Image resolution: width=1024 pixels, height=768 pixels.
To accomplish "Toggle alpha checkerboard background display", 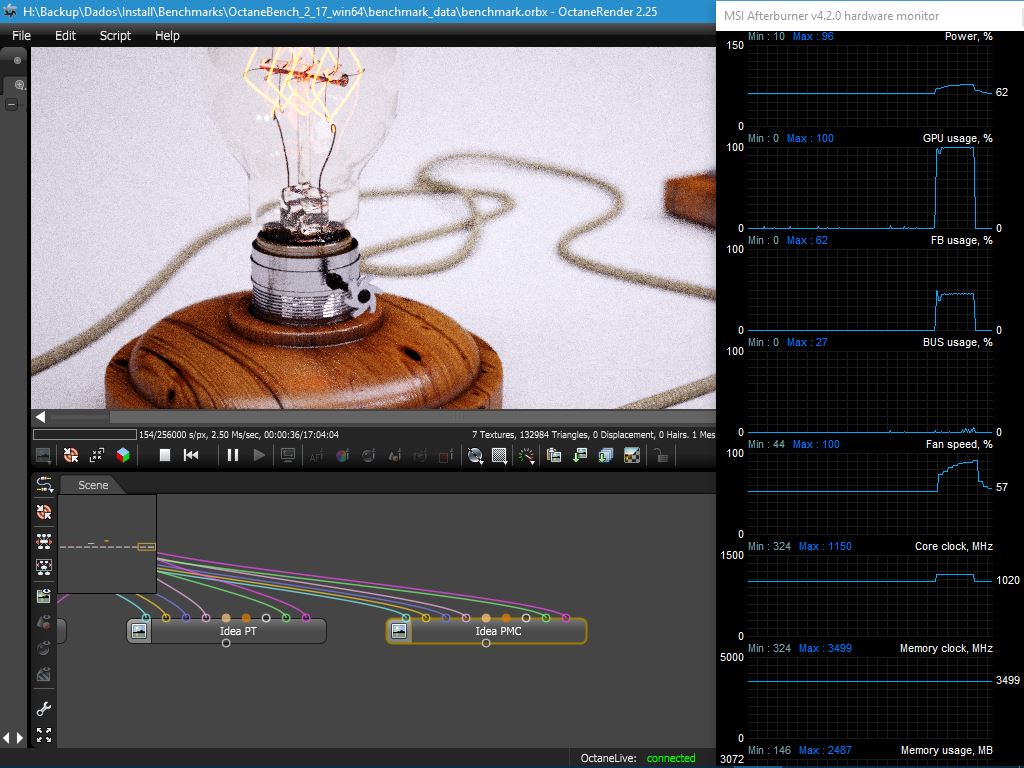I will point(632,455).
